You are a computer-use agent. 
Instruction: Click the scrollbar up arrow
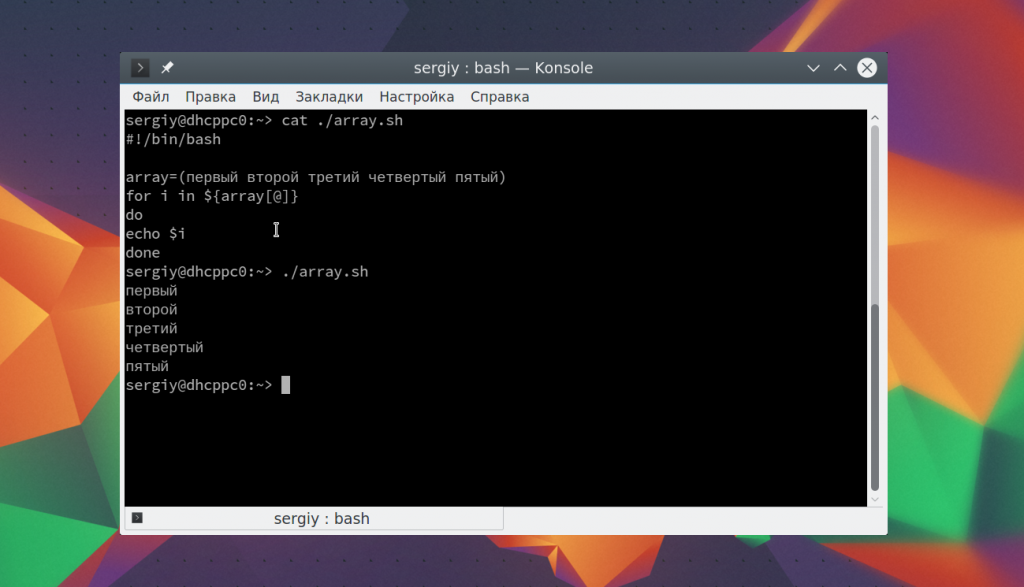[x=875, y=119]
